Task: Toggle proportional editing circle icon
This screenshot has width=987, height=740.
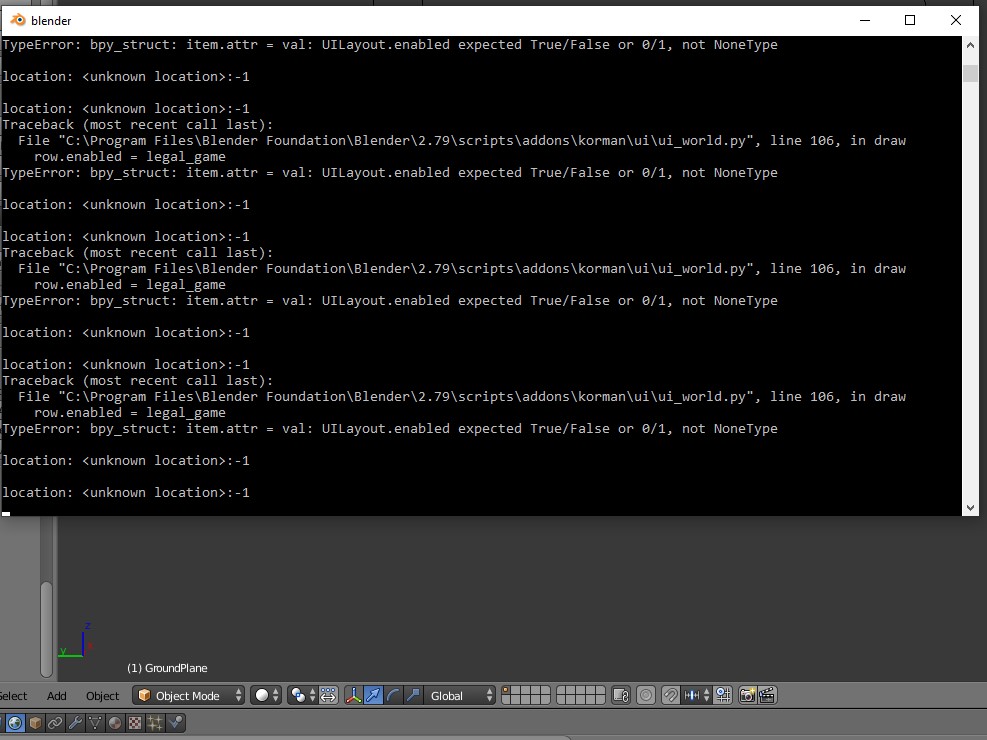Action: 646,695
